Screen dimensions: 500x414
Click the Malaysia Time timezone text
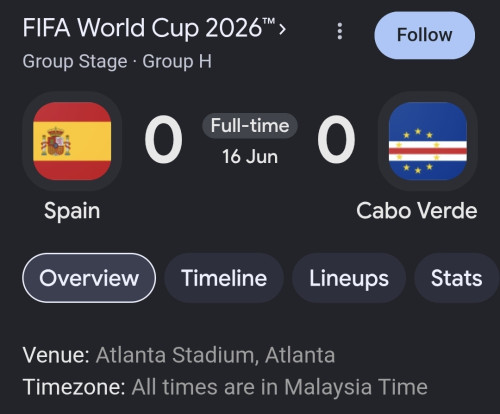(x=356, y=387)
